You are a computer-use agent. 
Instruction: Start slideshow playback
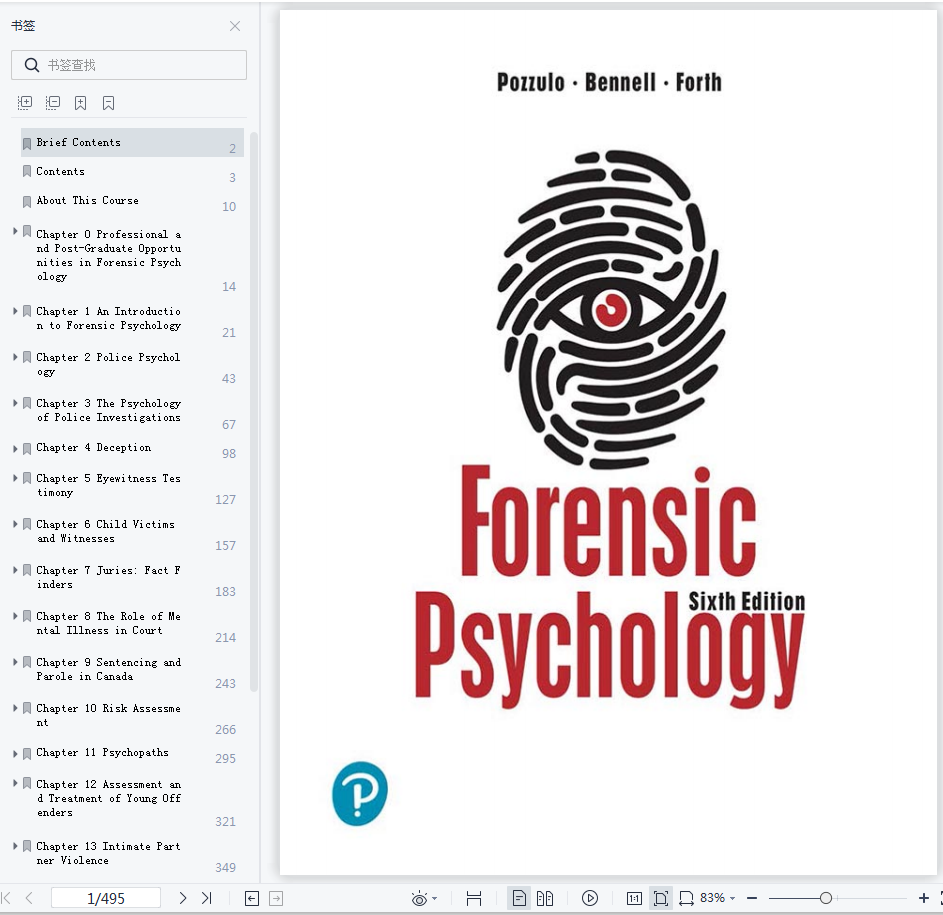tap(590, 899)
